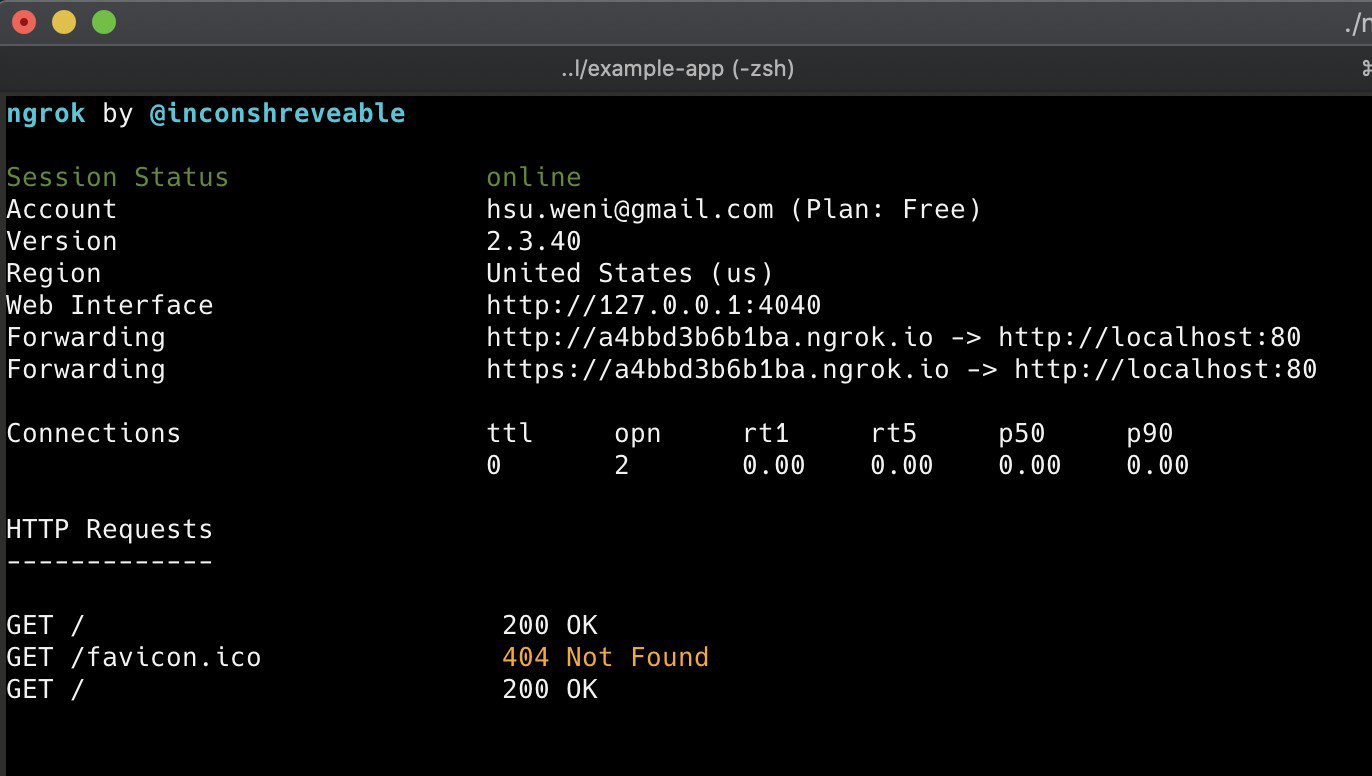The width and height of the screenshot is (1372, 776).
Task: Click the 'GET /' request directly below favicon.ico
Action: click(46, 689)
